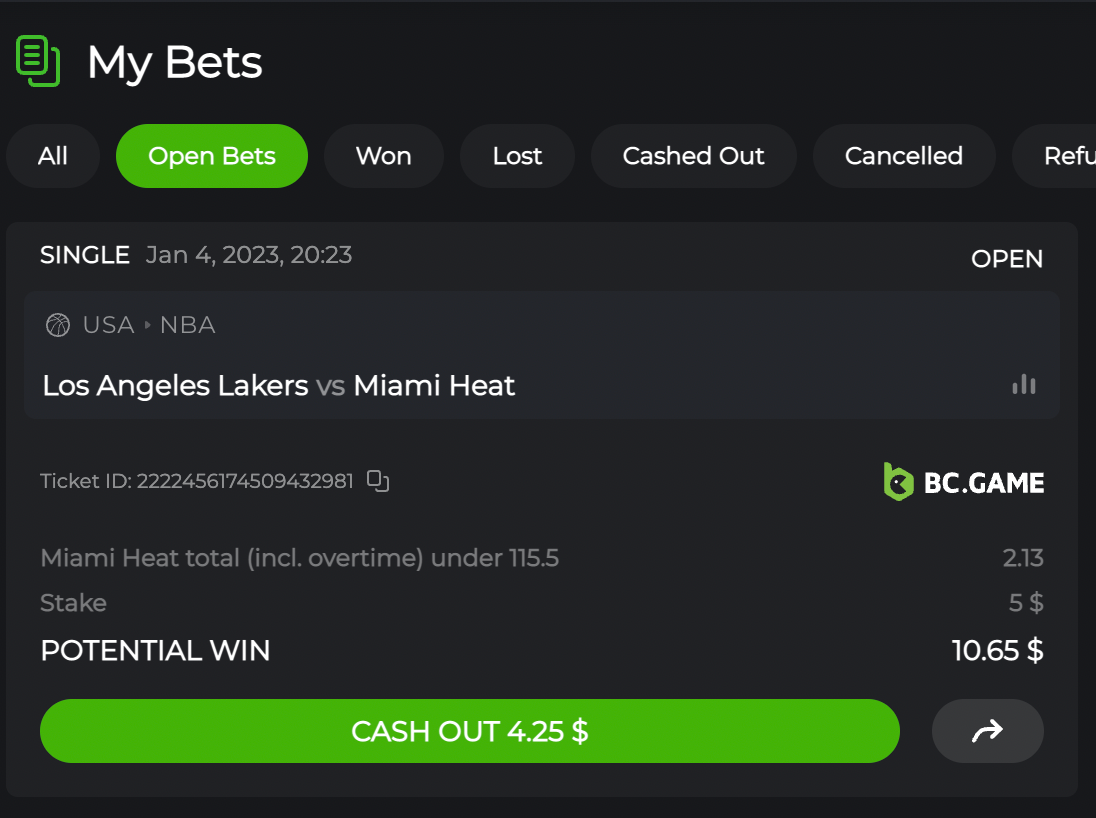The image size is (1096, 818).
Task: Click the My Bets heading
Action: coord(175,63)
